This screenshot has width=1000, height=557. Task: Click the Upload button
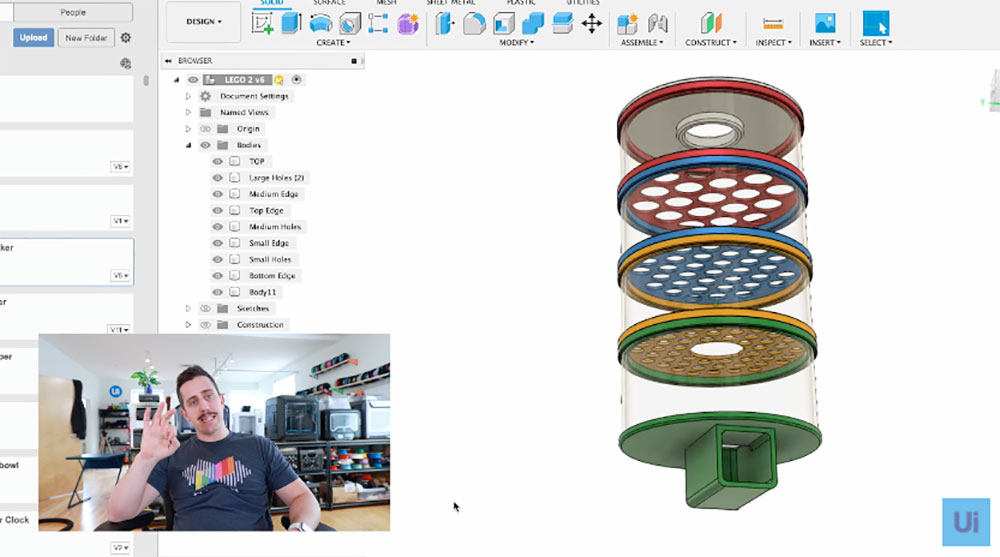(x=33, y=38)
